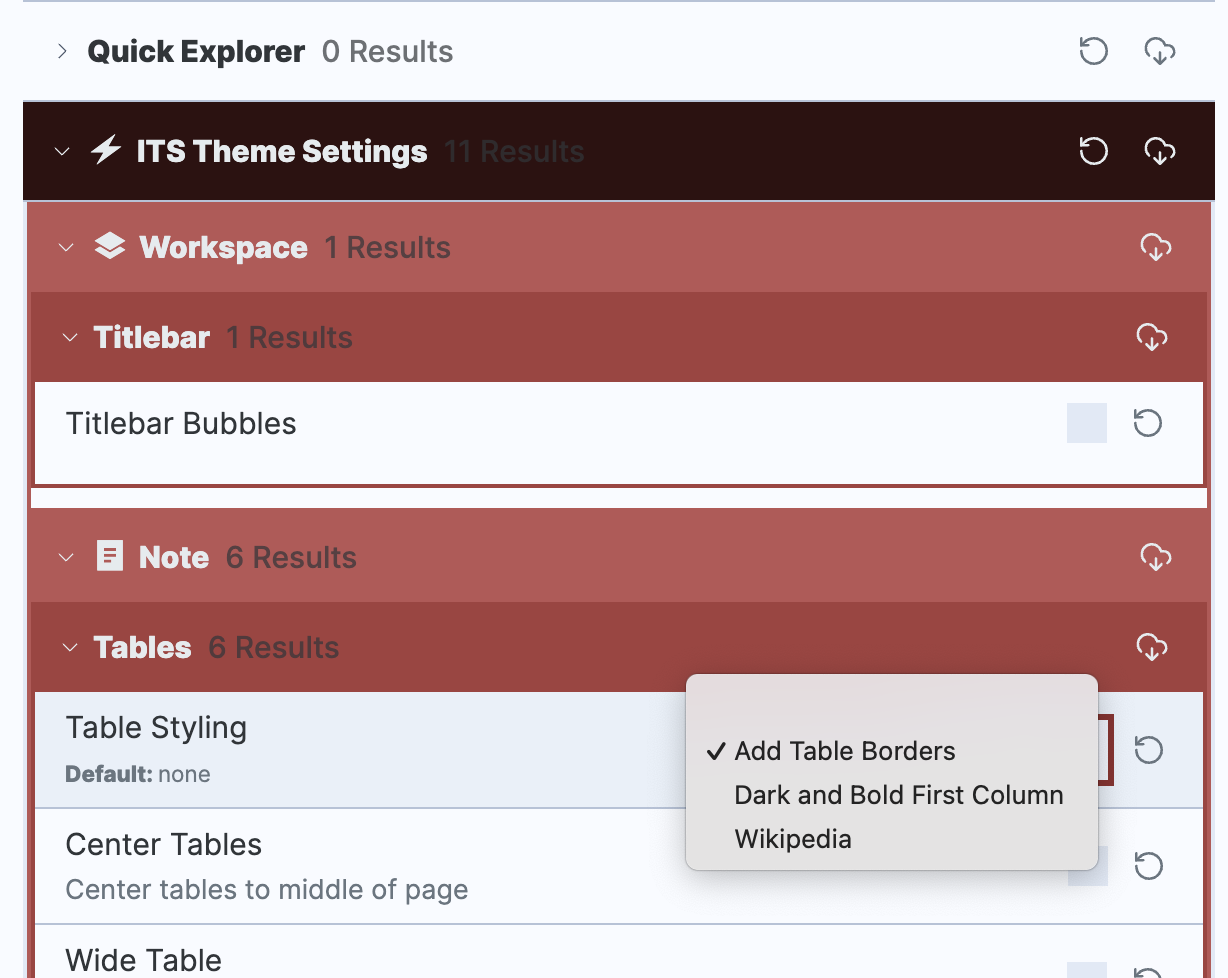Open the Table Styling dropdown field
This screenshot has height=978, width=1228.
(1100, 750)
